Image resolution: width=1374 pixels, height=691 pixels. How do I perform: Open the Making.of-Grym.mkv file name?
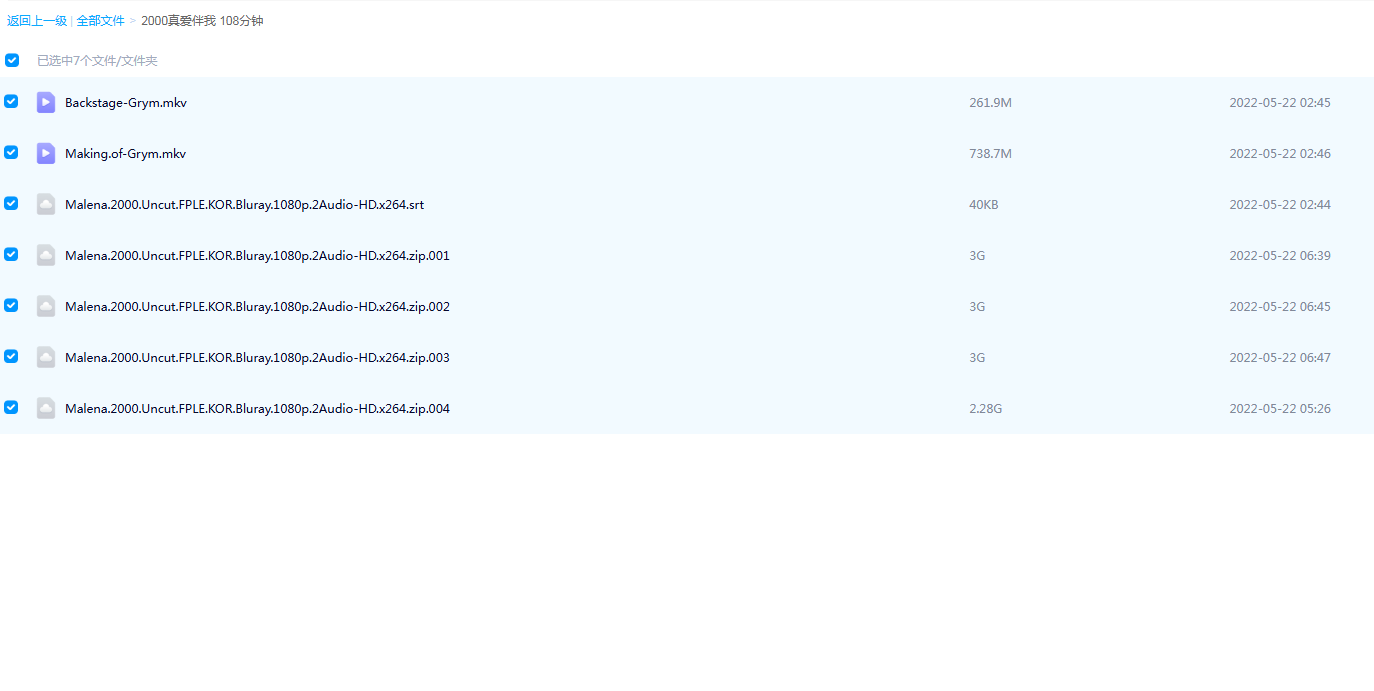(126, 154)
